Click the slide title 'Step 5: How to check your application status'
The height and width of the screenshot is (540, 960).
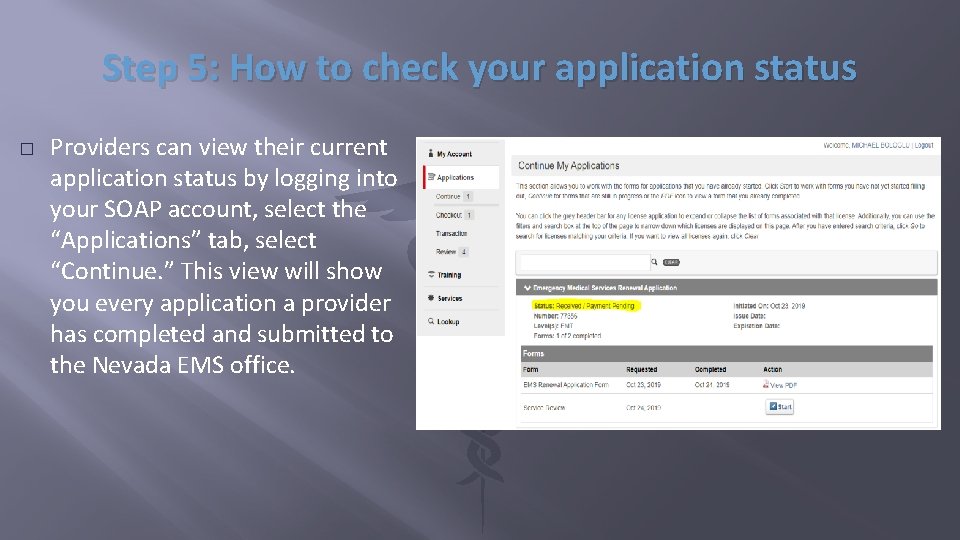[479, 67]
